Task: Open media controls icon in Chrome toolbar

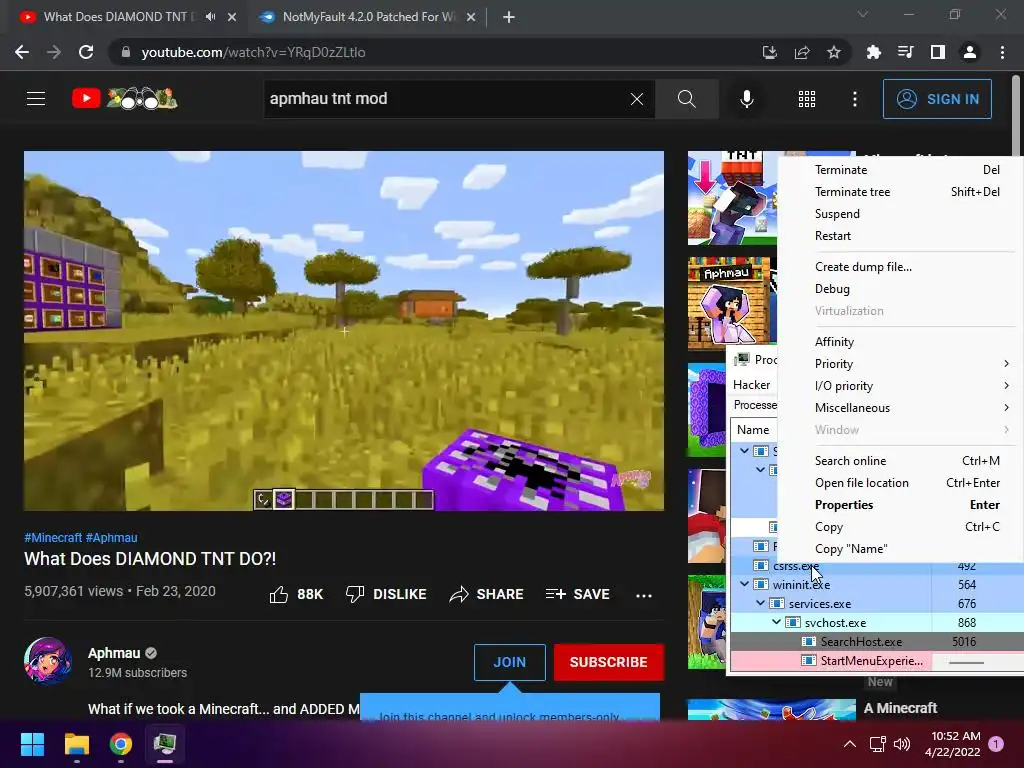Action: tap(905, 52)
